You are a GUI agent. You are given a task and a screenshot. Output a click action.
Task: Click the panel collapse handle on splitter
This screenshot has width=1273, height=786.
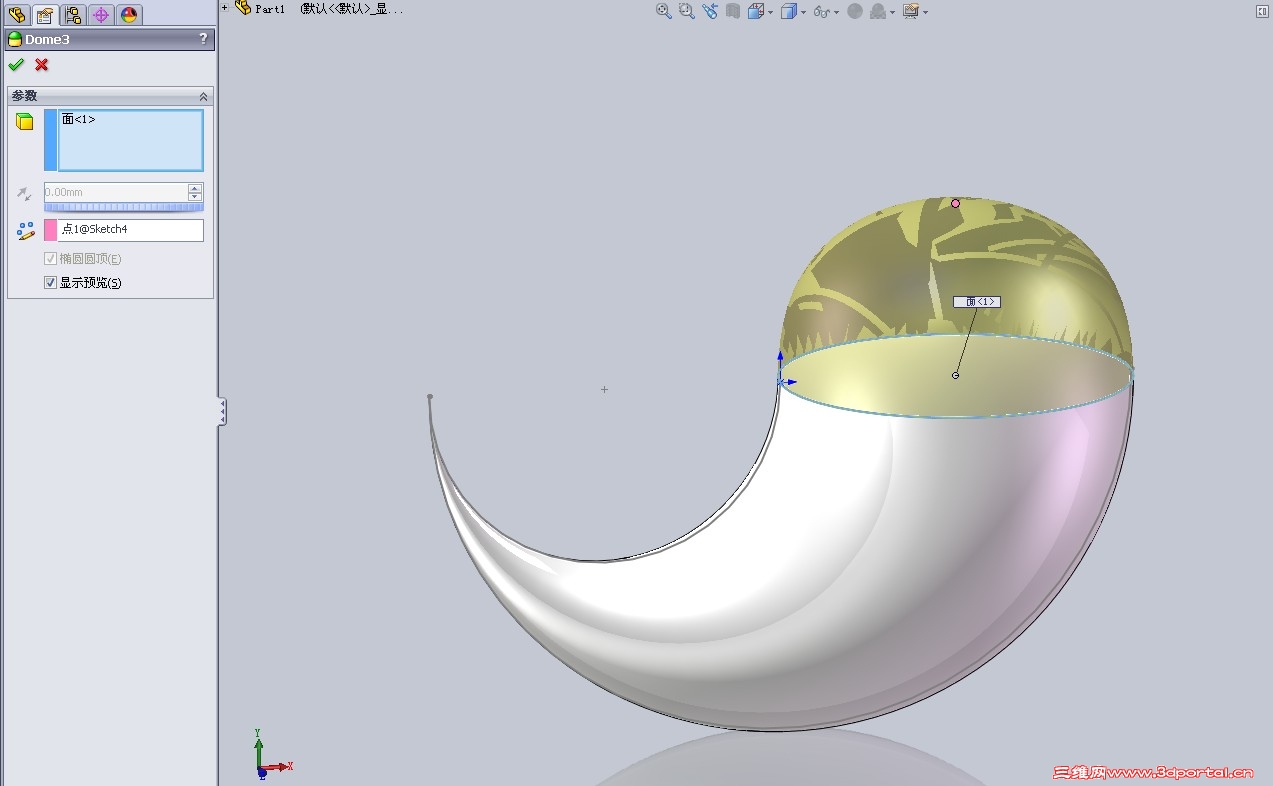point(222,411)
